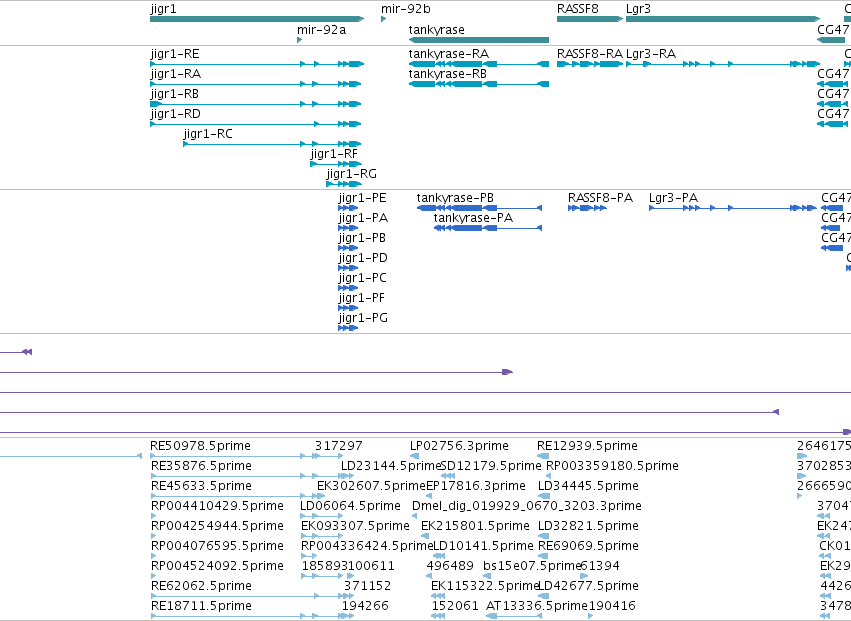Select protein jigr1-PD
This screenshot has height=621, width=851.
pyautogui.click(x=348, y=268)
